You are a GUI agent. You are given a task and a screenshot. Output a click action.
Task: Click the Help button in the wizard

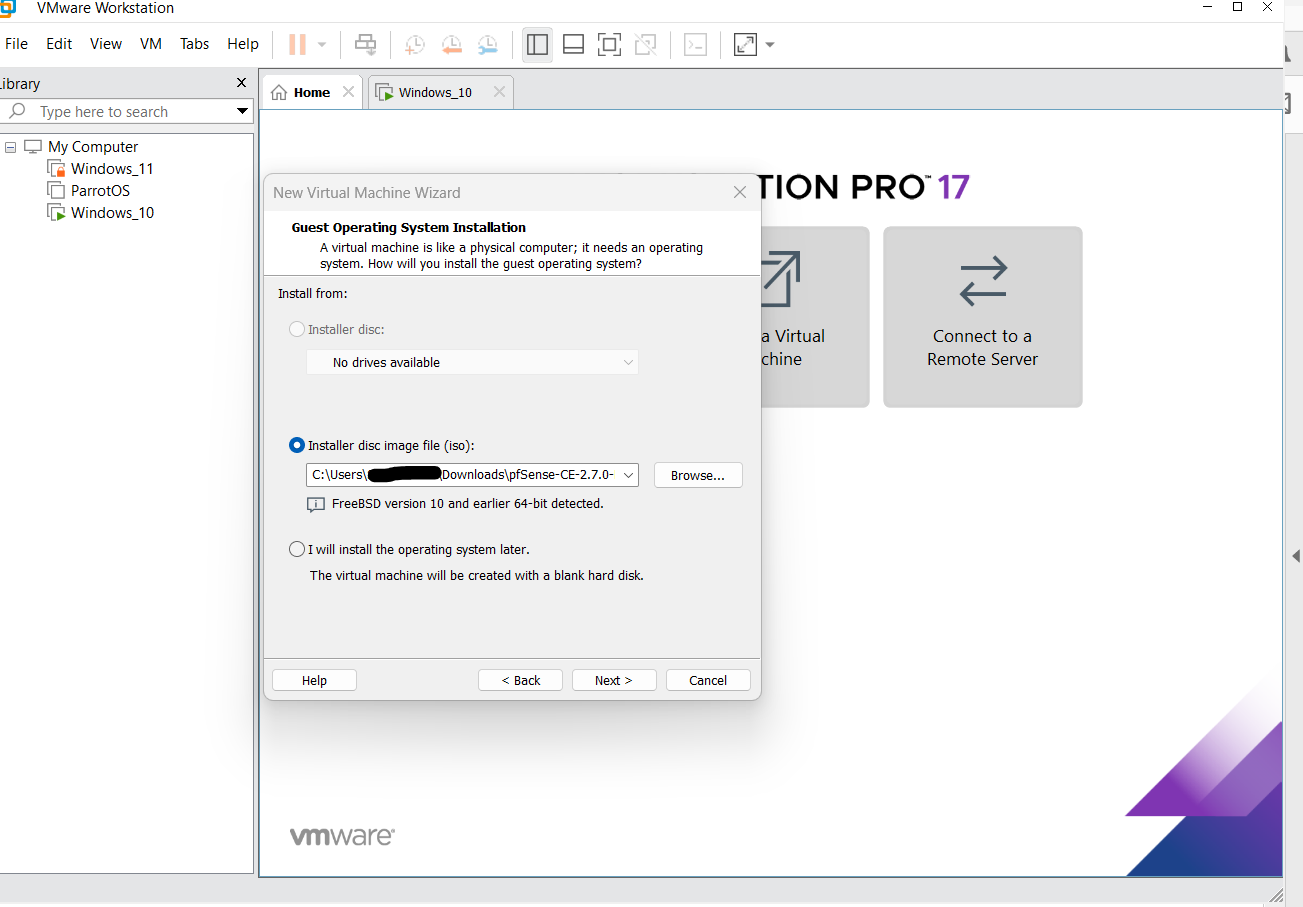tap(314, 680)
